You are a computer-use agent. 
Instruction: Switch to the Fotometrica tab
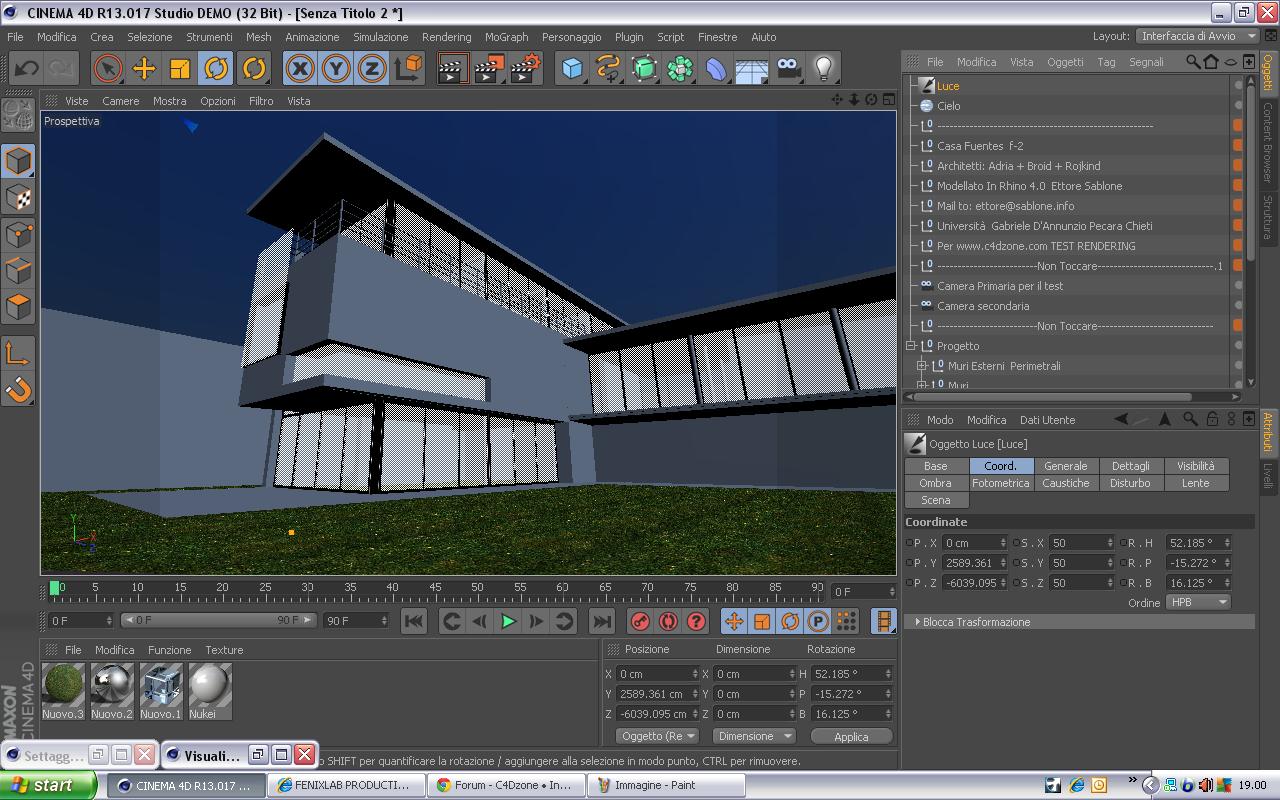pyautogui.click(x=1000, y=483)
